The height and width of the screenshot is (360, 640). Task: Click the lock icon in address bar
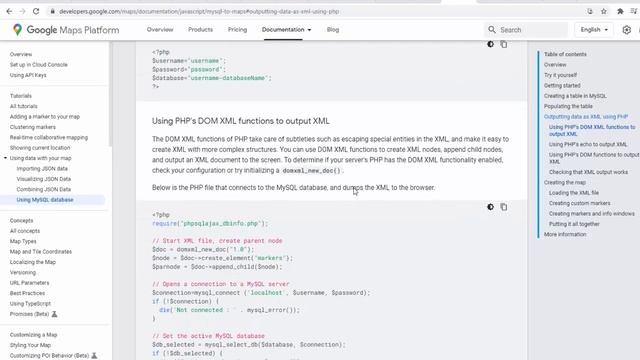click(x=52, y=11)
